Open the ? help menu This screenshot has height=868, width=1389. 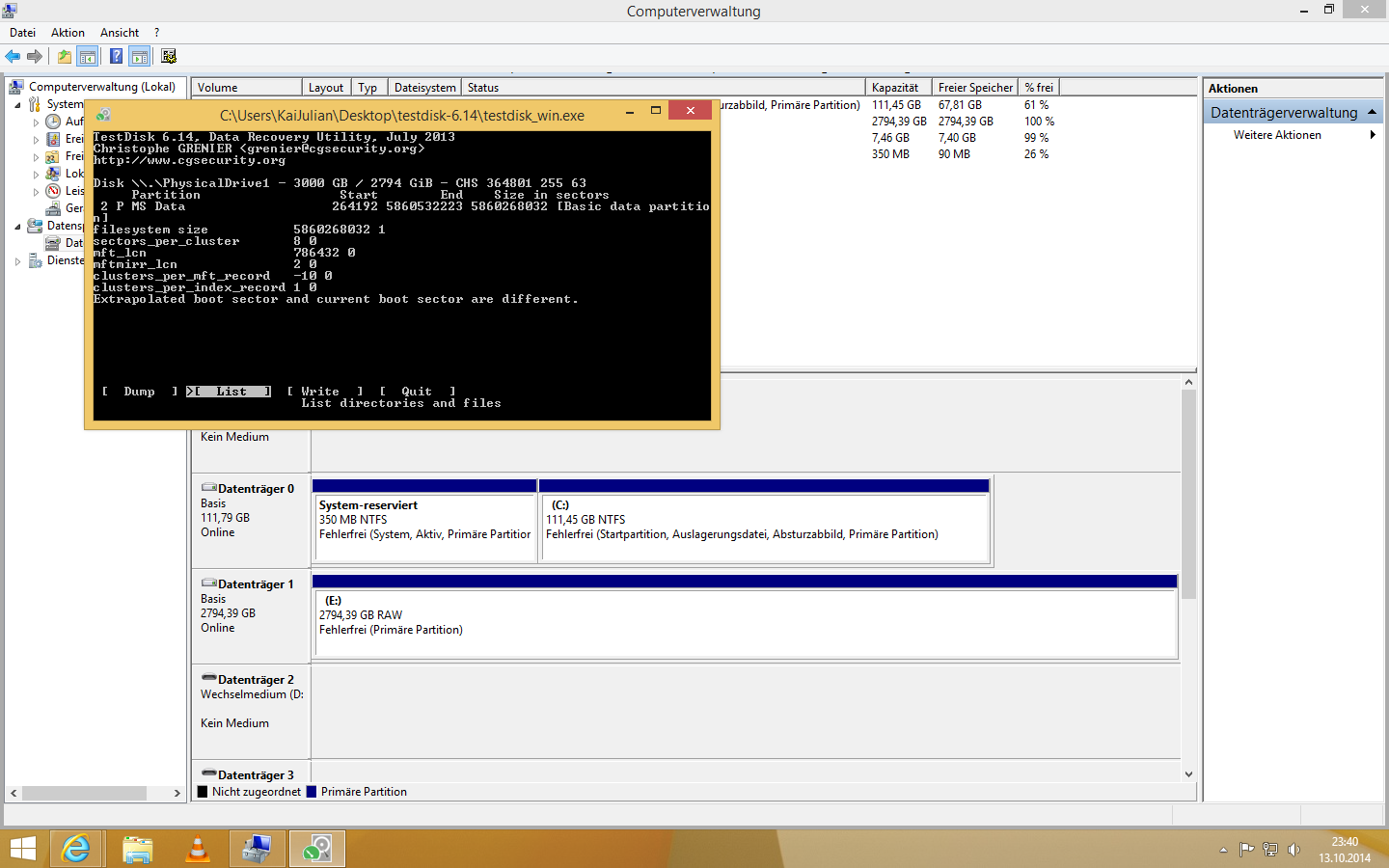tap(156, 33)
